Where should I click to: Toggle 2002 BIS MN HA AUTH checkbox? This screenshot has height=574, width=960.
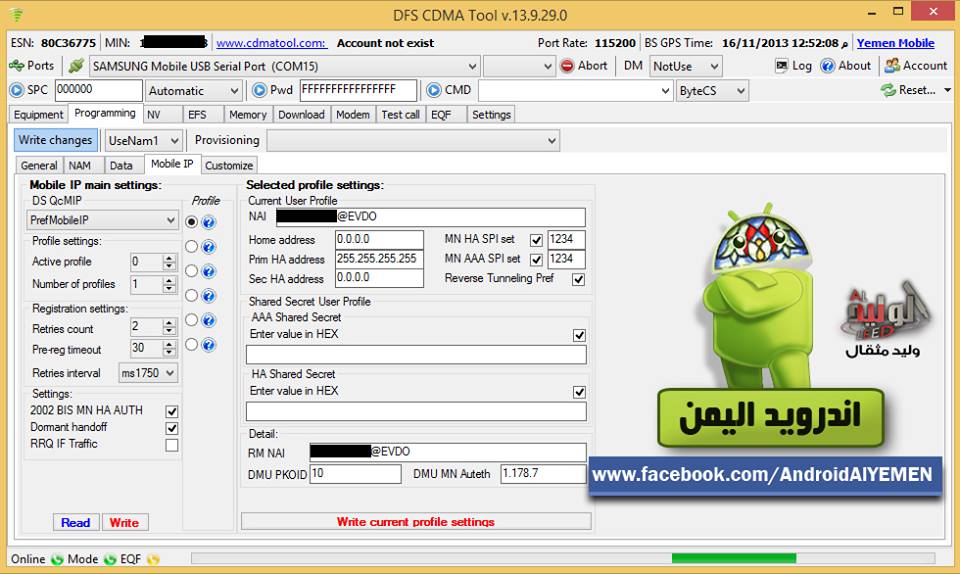coord(172,411)
